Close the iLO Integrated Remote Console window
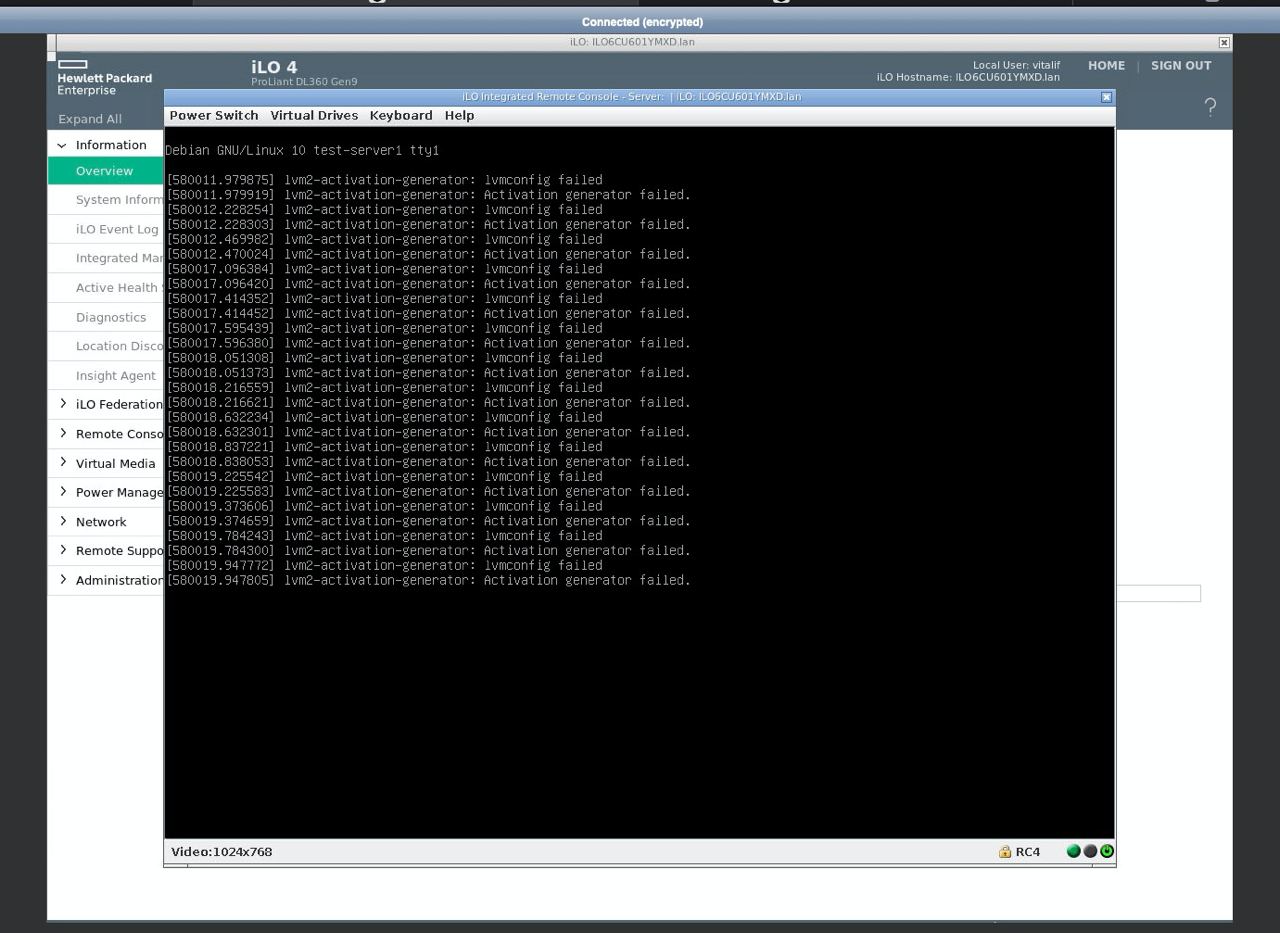The width and height of the screenshot is (1280, 933). 1106,97
